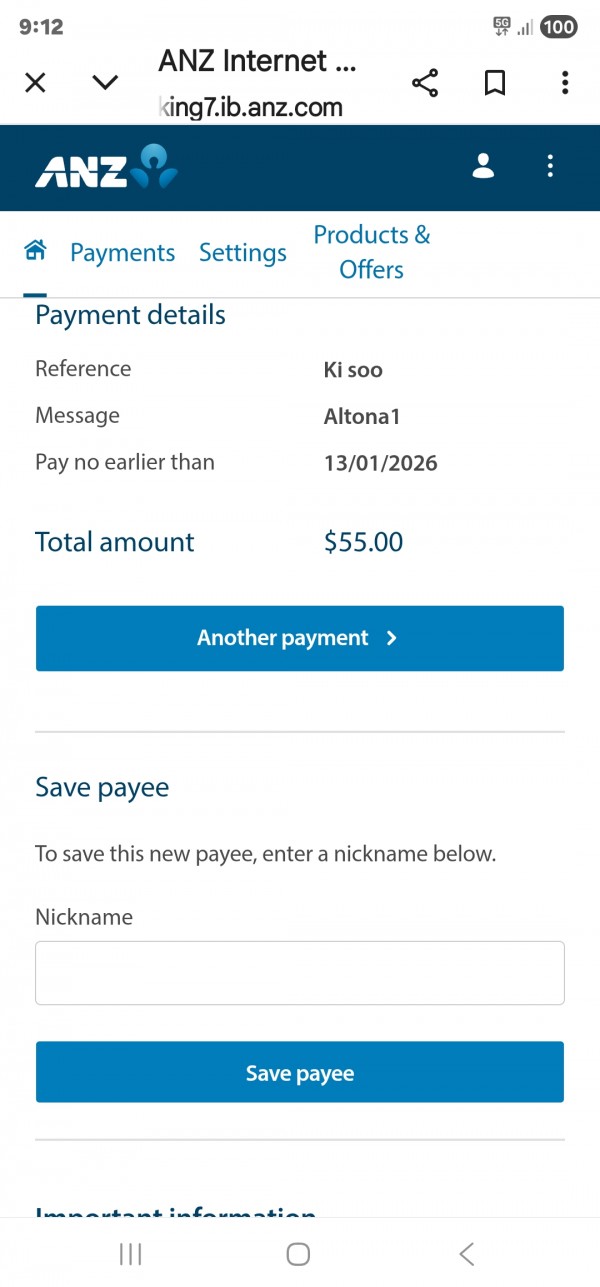Open Products & Offers menu

(371, 252)
